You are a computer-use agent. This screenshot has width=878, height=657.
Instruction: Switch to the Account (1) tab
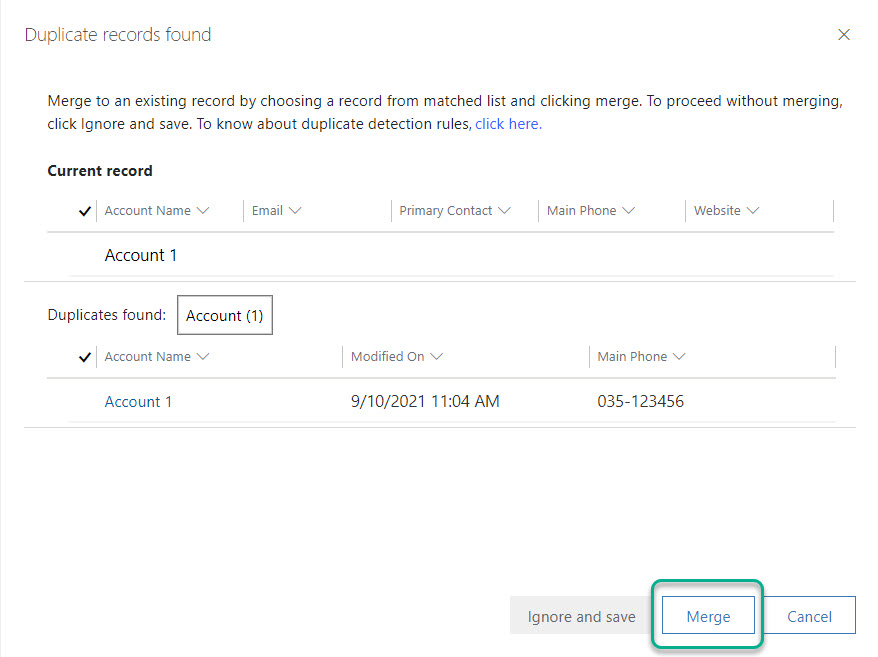(225, 316)
